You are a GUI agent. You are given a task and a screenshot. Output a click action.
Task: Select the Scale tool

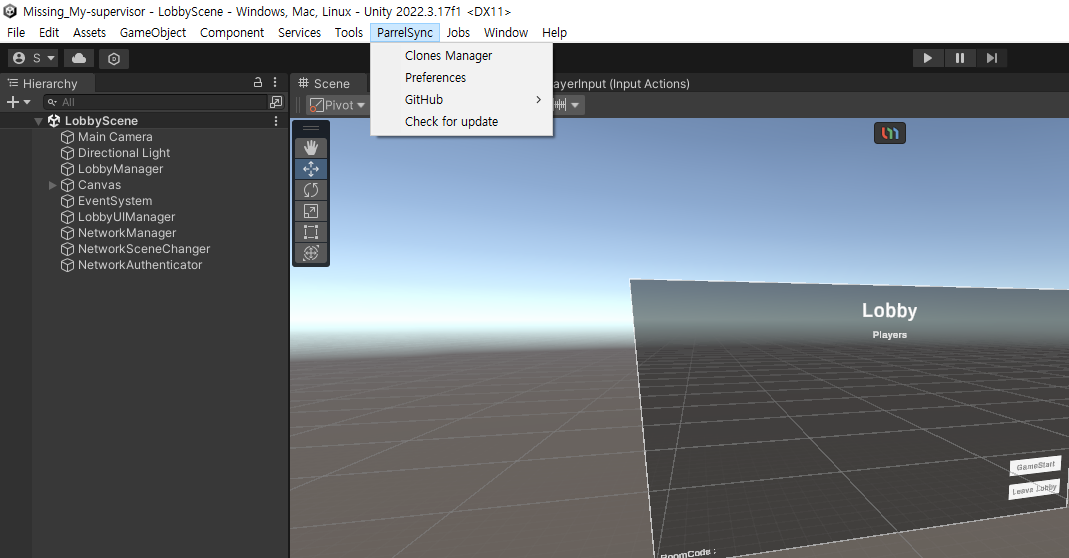(311, 211)
